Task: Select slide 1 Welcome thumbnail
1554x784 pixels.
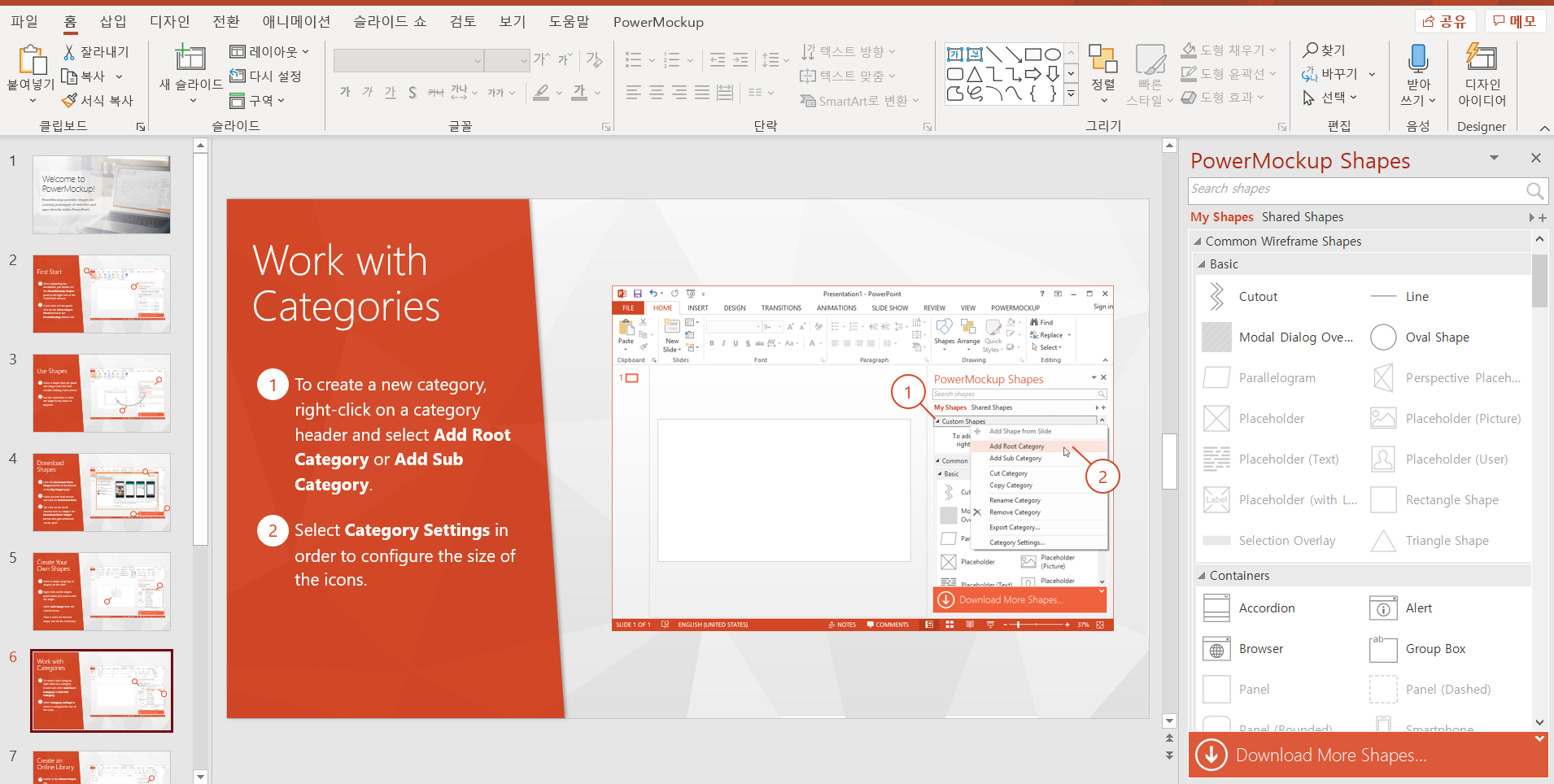Action: click(x=102, y=195)
